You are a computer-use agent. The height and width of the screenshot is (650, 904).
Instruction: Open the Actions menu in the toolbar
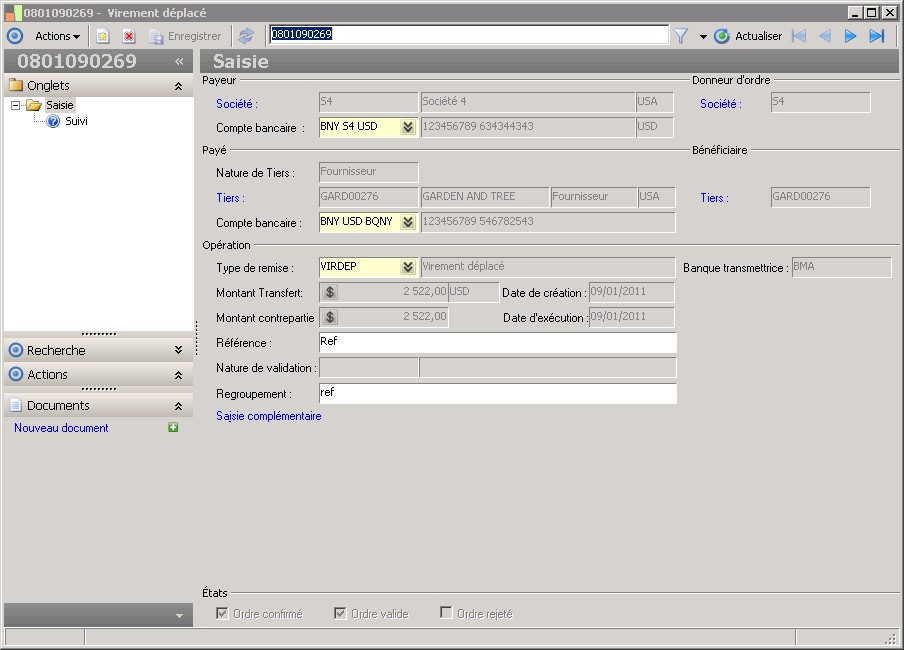[58, 36]
